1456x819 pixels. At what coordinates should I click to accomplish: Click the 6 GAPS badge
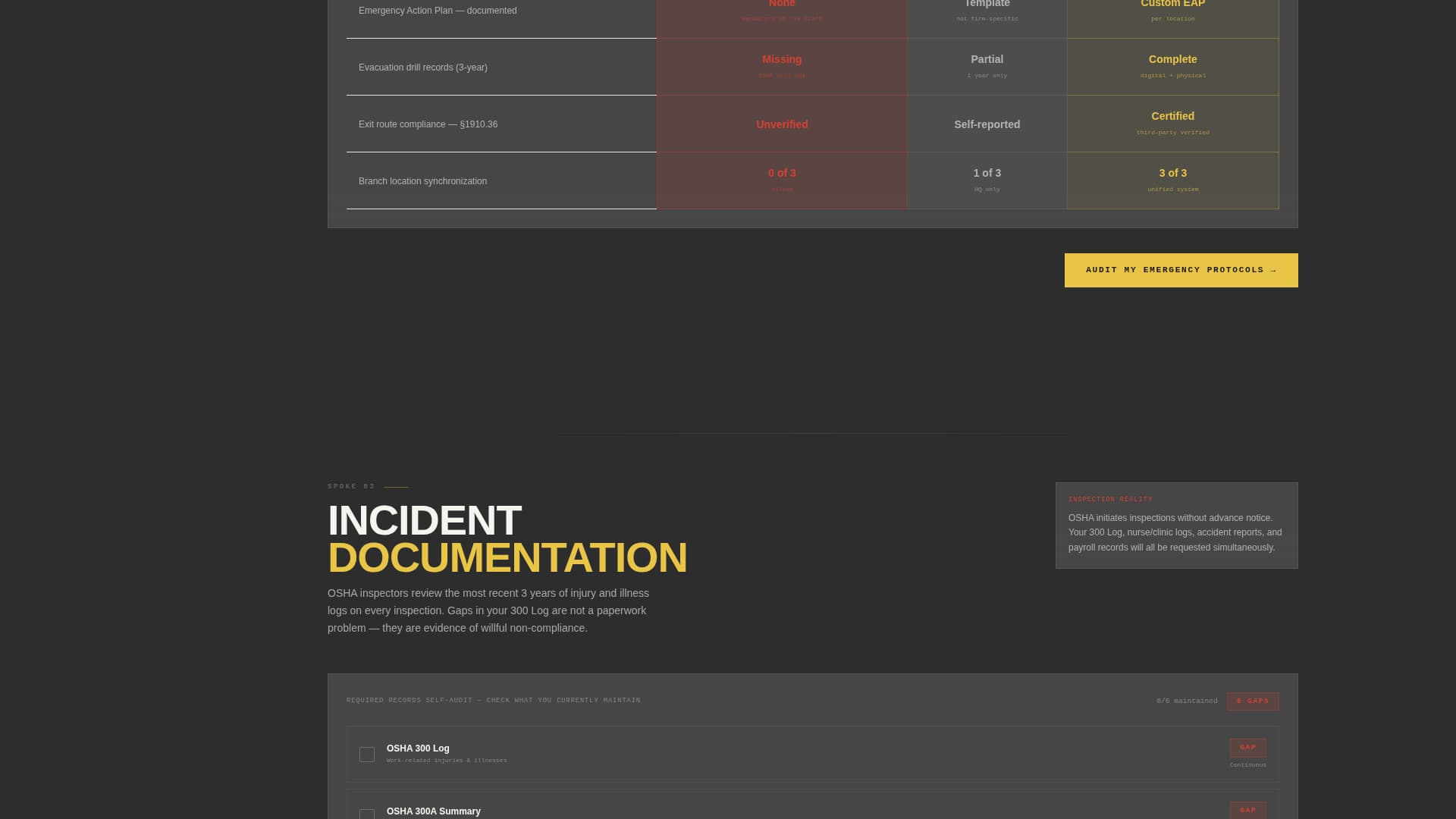coord(1252,701)
